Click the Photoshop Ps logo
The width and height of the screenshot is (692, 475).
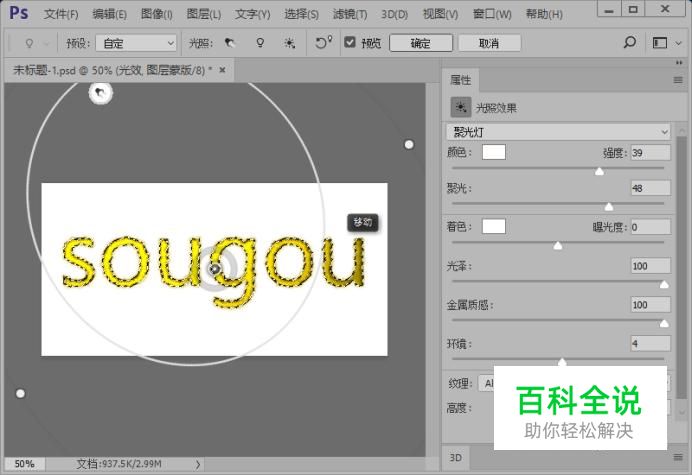click(x=19, y=13)
